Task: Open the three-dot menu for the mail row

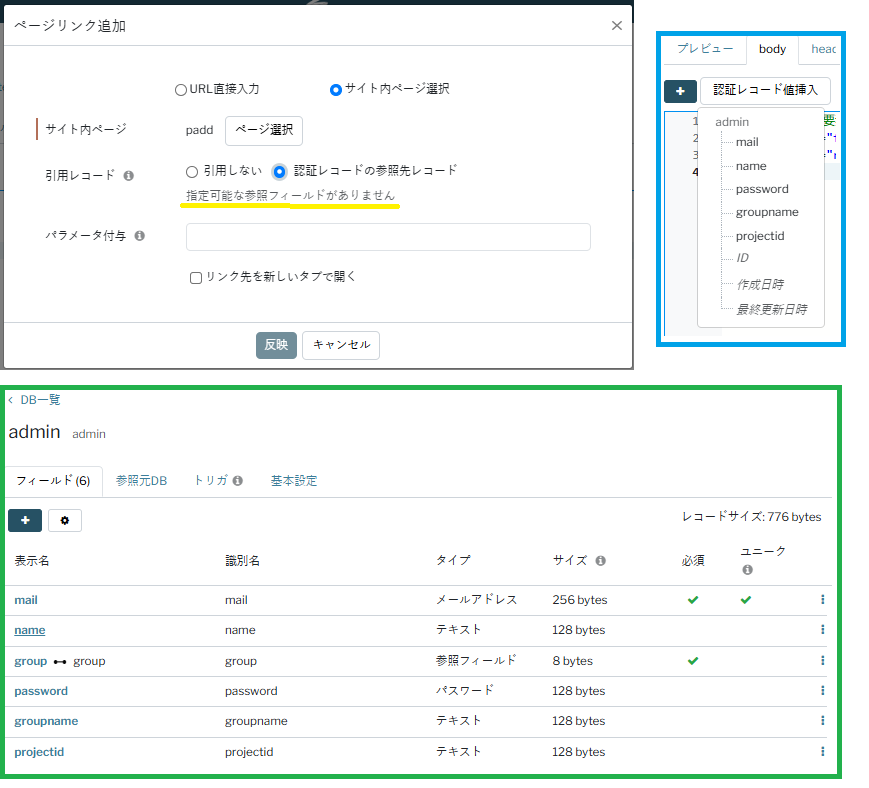Action: [x=822, y=600]
